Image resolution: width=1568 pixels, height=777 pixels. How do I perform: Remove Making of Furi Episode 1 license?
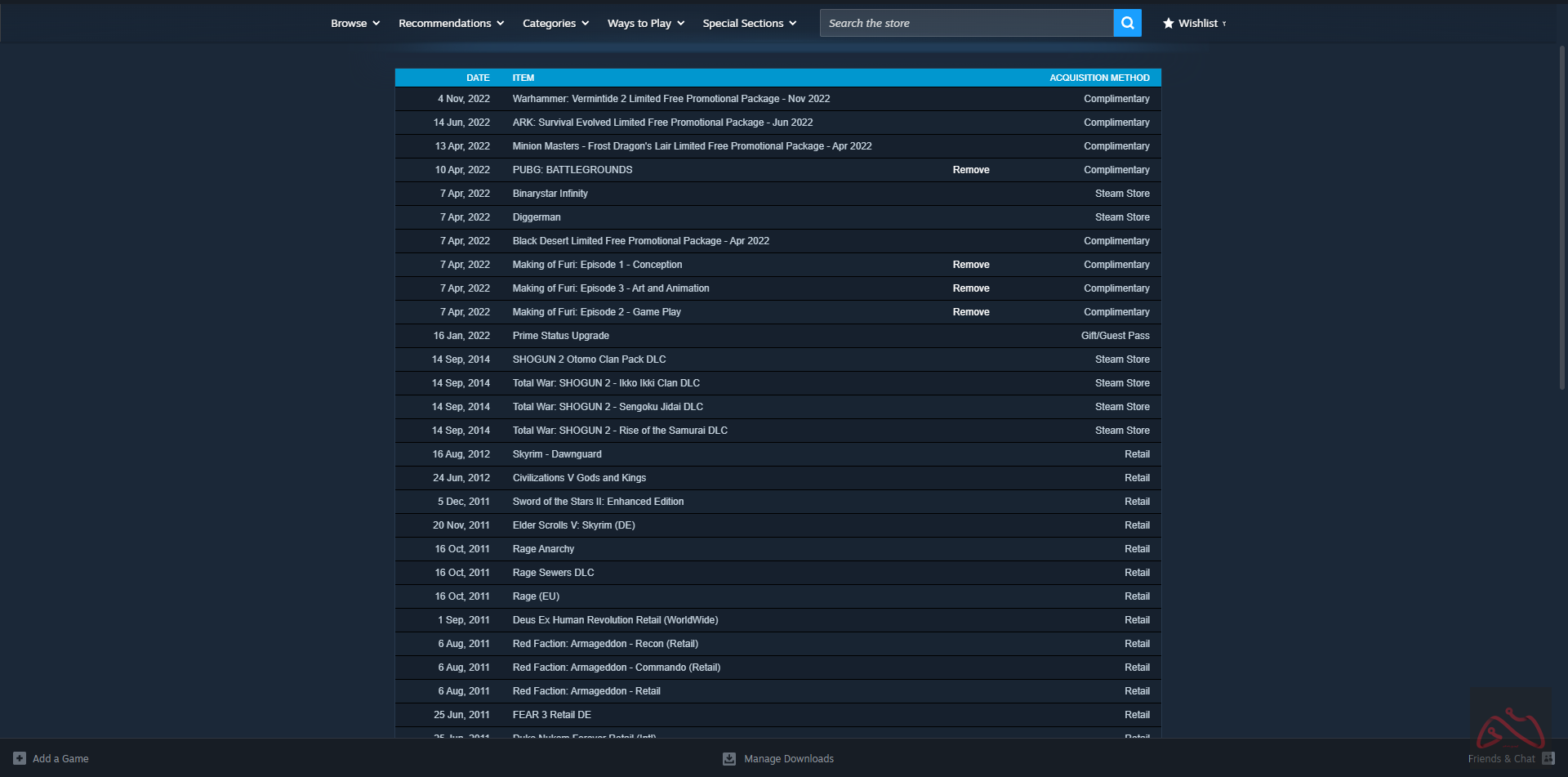pos(970,265)
